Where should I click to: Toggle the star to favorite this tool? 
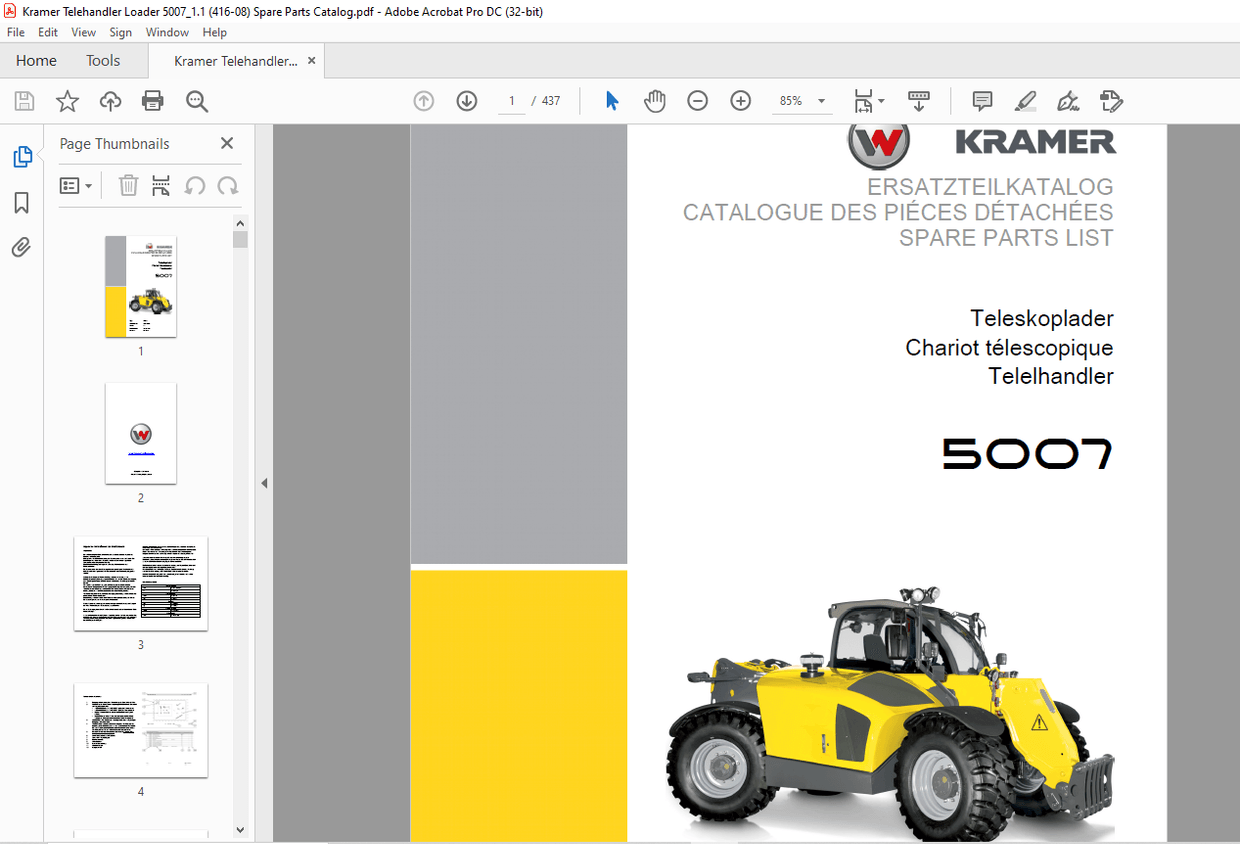[x=66, y=100]
